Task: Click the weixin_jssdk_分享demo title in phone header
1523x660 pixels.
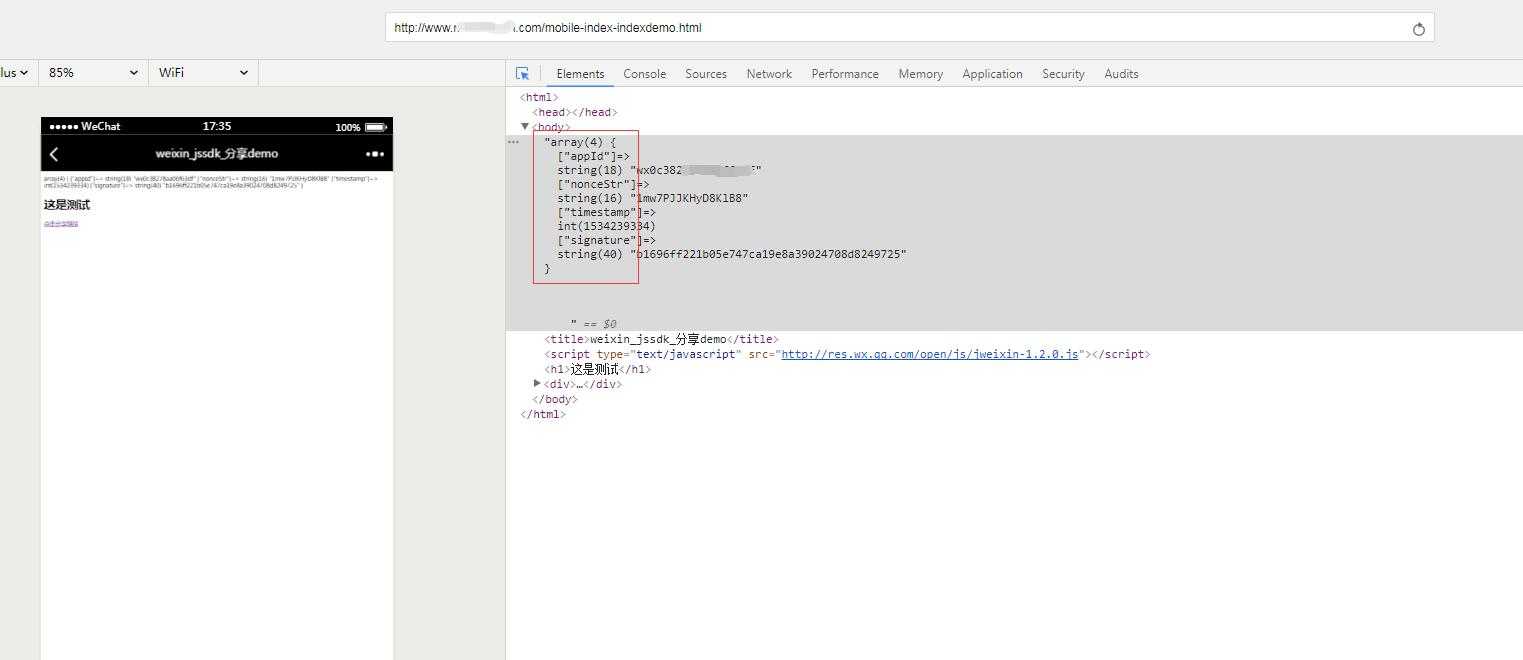Action: pos(217,154)
